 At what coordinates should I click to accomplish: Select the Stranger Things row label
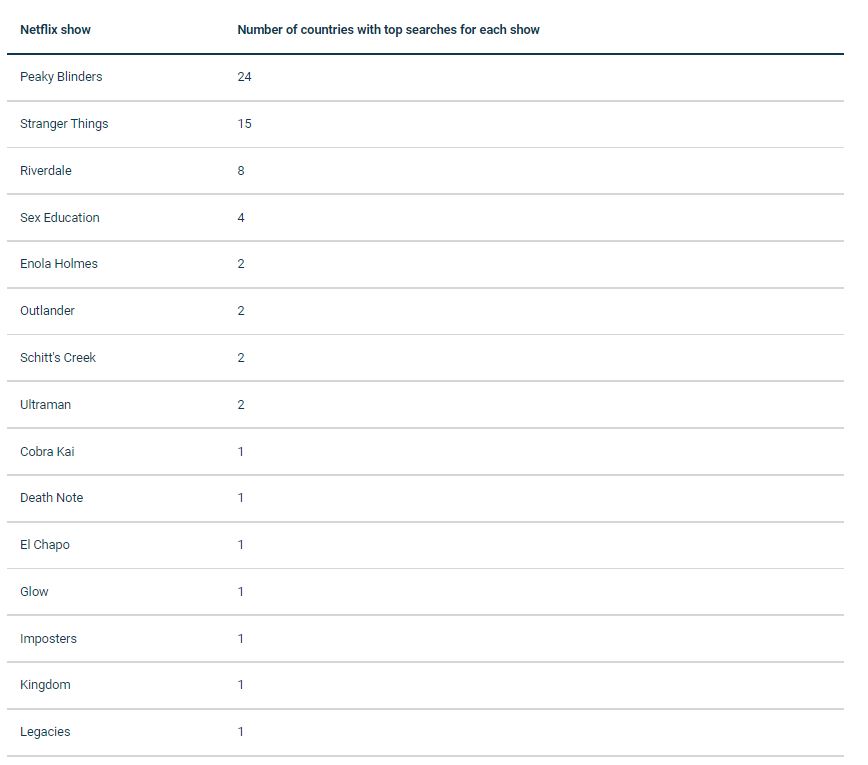[64, 124]
